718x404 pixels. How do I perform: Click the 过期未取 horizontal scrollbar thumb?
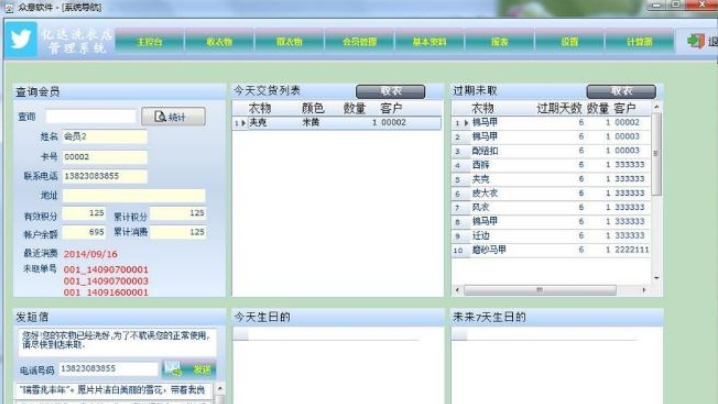540,290
